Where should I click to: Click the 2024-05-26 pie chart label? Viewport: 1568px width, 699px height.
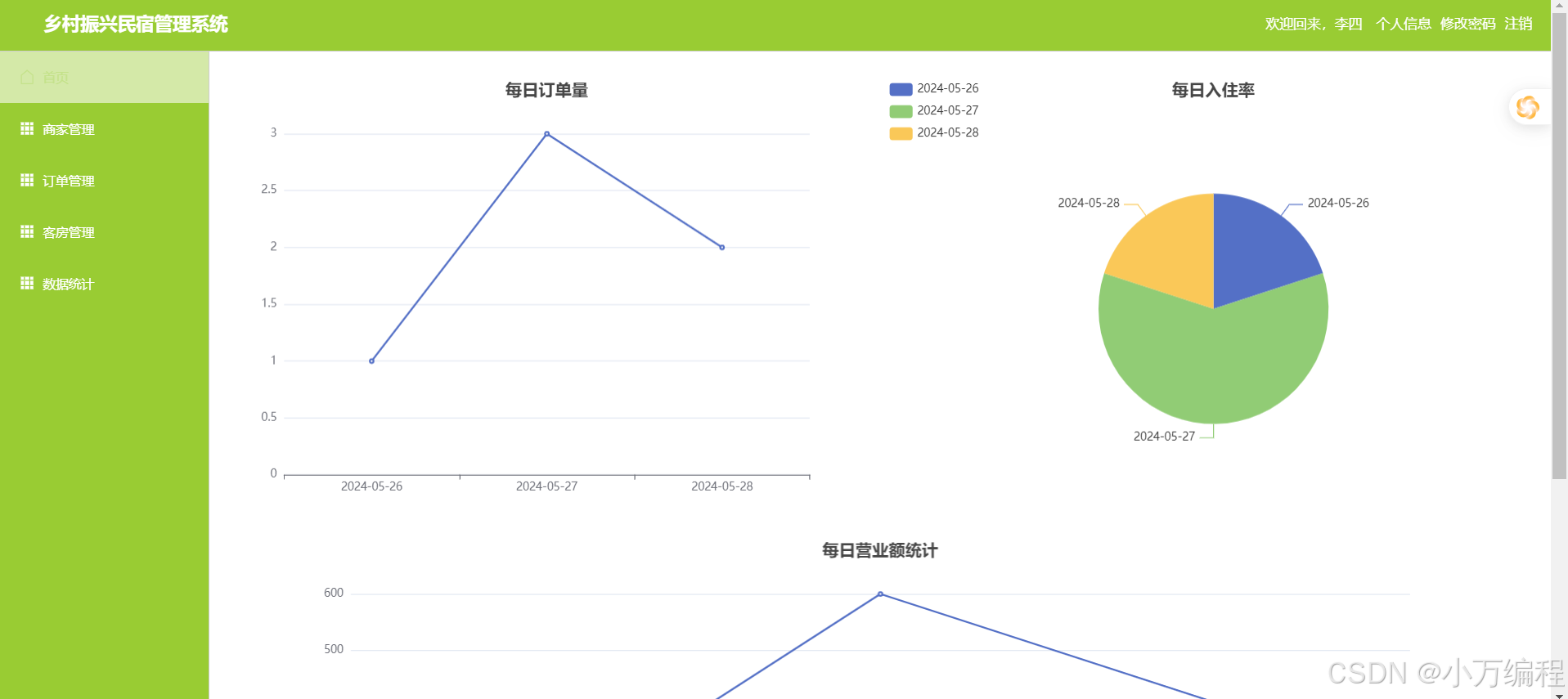[x=1338, y=203]
